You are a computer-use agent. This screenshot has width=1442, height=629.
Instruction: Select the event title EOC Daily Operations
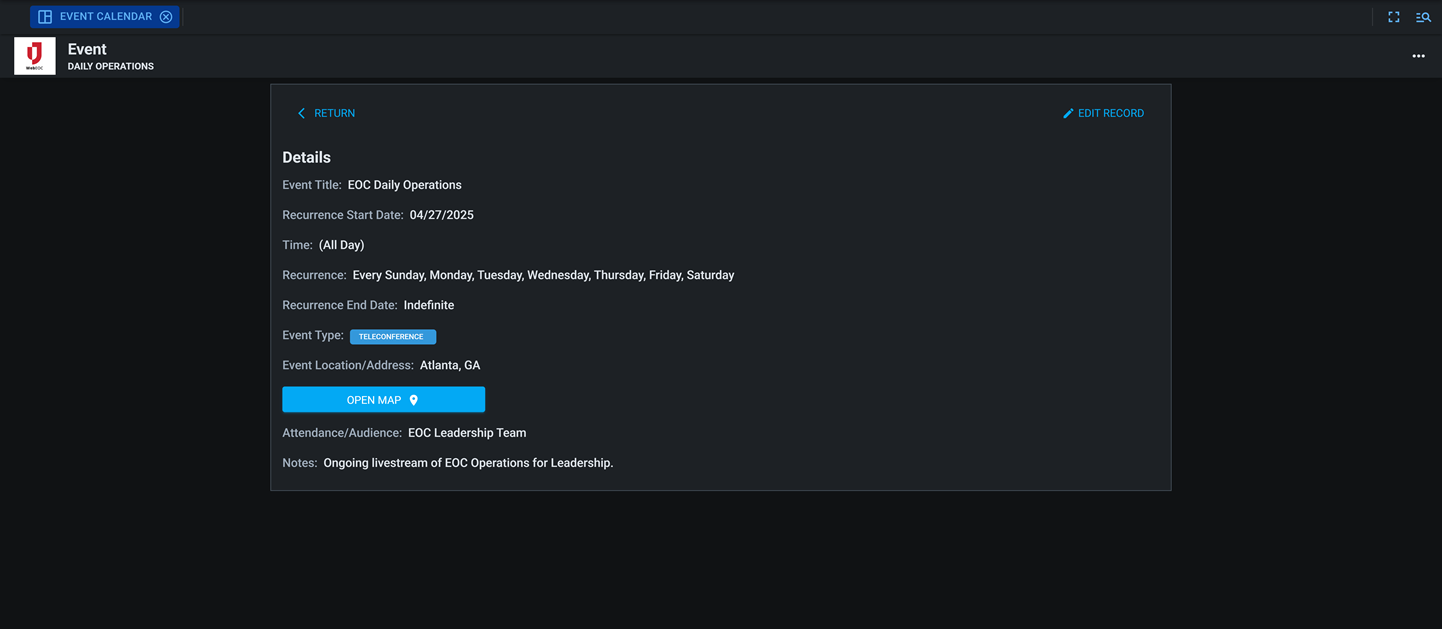404,184
